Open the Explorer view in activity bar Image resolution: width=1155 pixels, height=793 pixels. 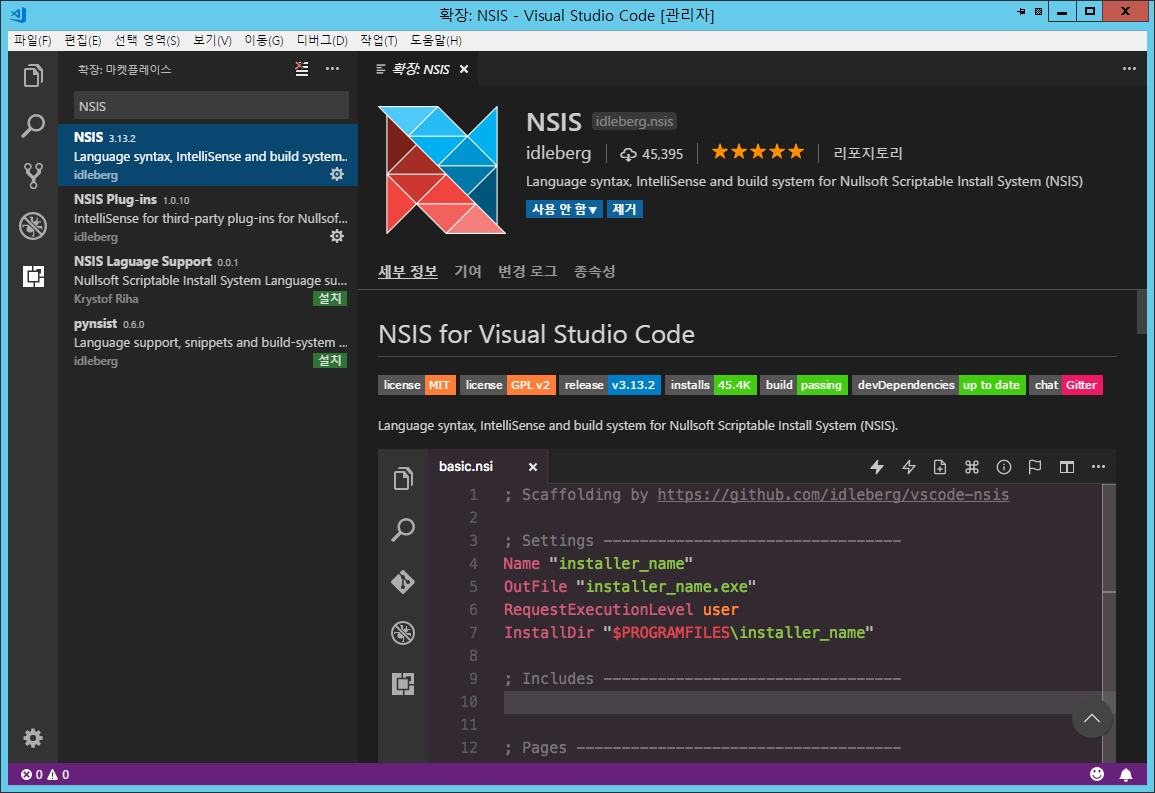(33, 76)
